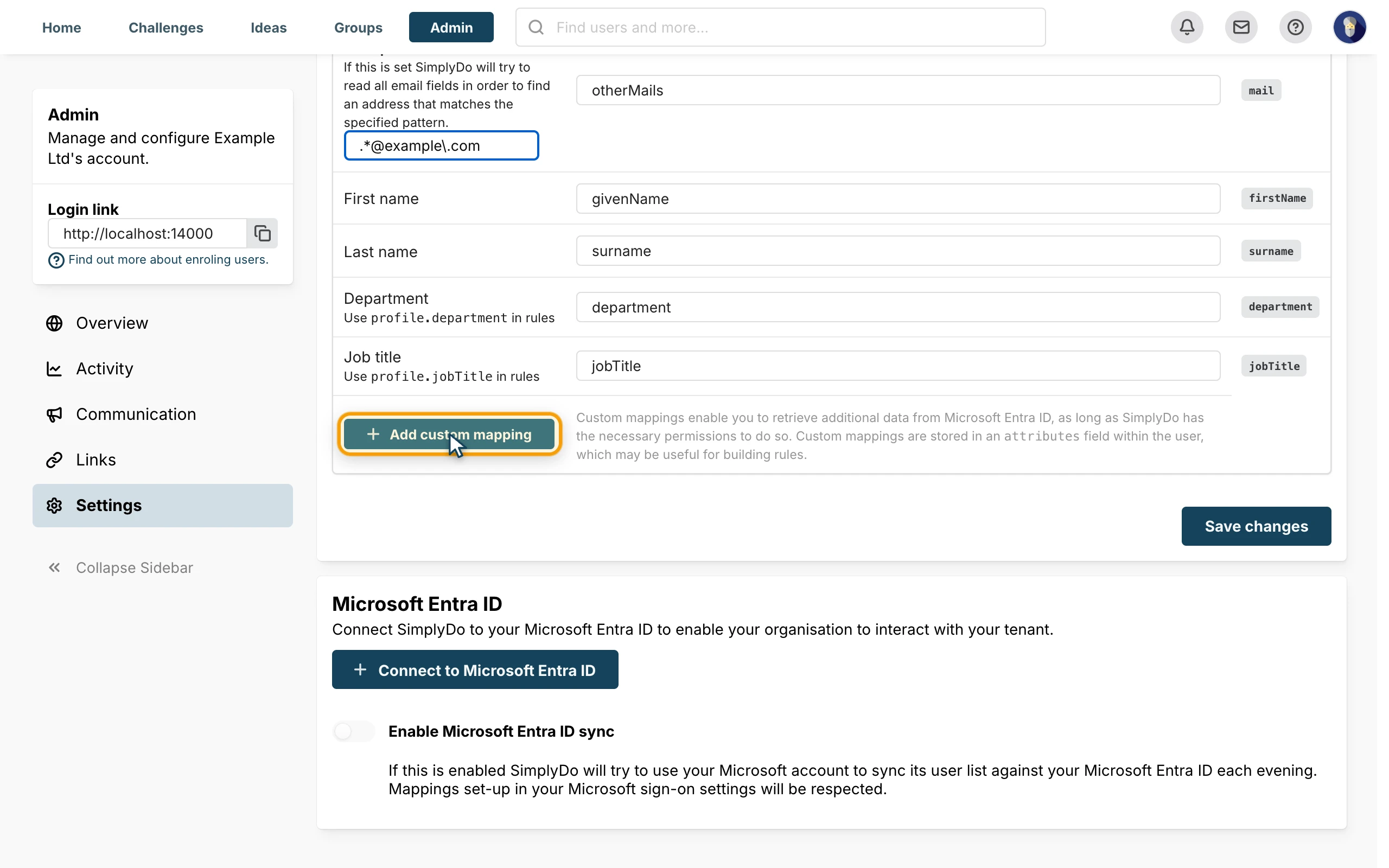The image size is (1389, 868).
Task: Edit the email pattern field
Action: (x=441, y=145)
